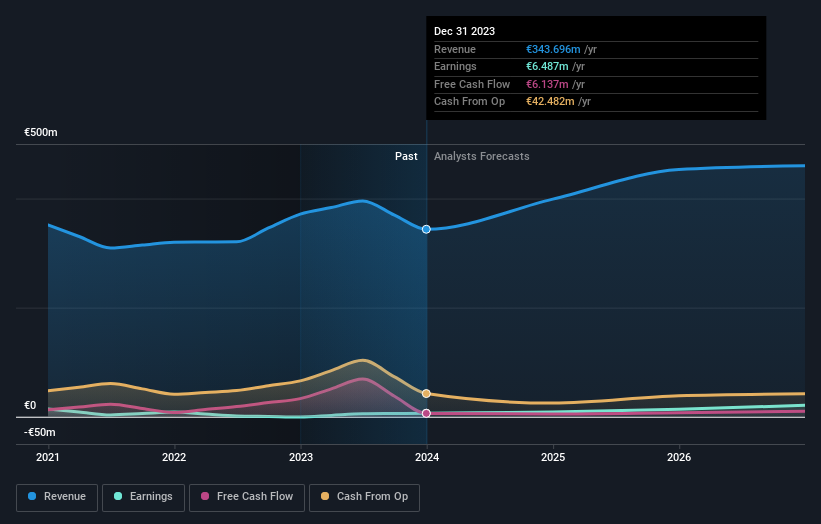Click the €343.696m revenue value
Viewport: 821px width, 524px height.
click(x=553, y=49)
